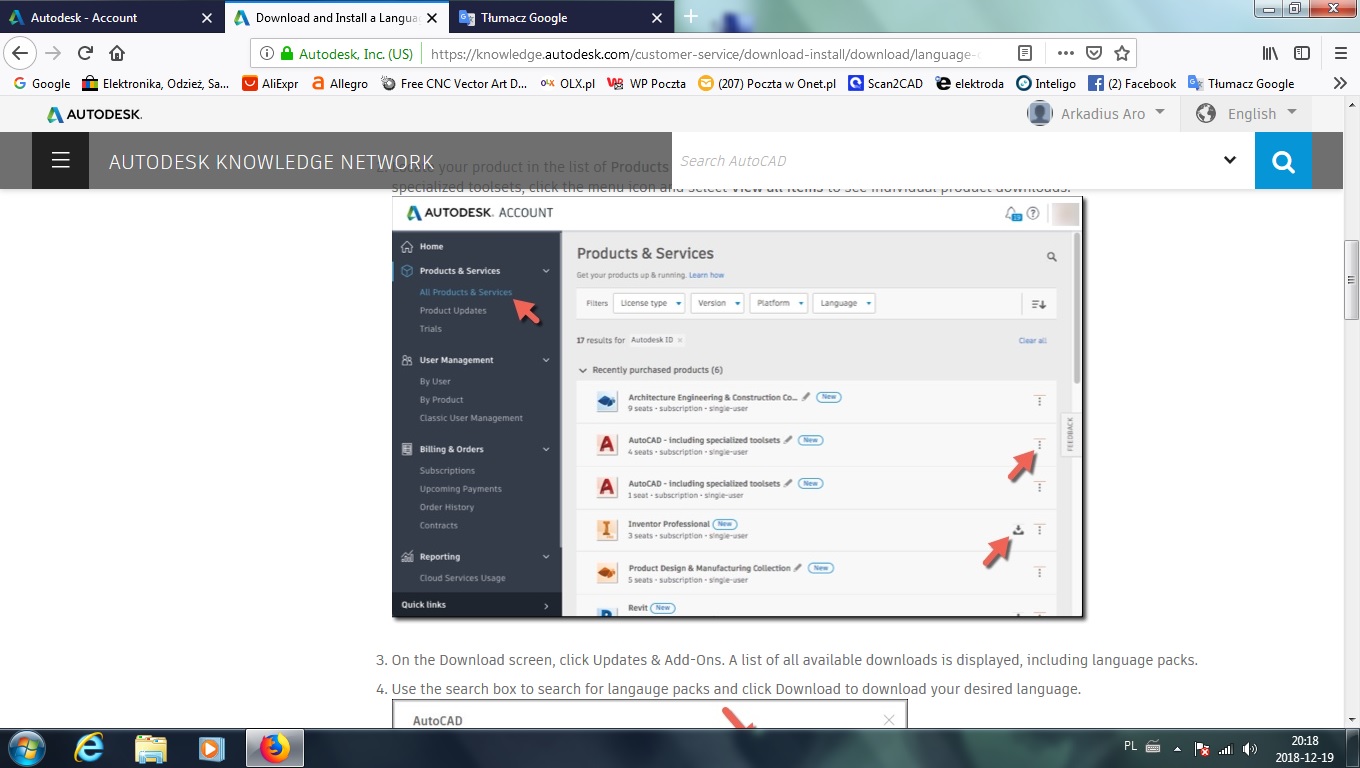Click the blue search magnifier button
This screenshot has width=1360, height=768.
tap(1283, 160)
